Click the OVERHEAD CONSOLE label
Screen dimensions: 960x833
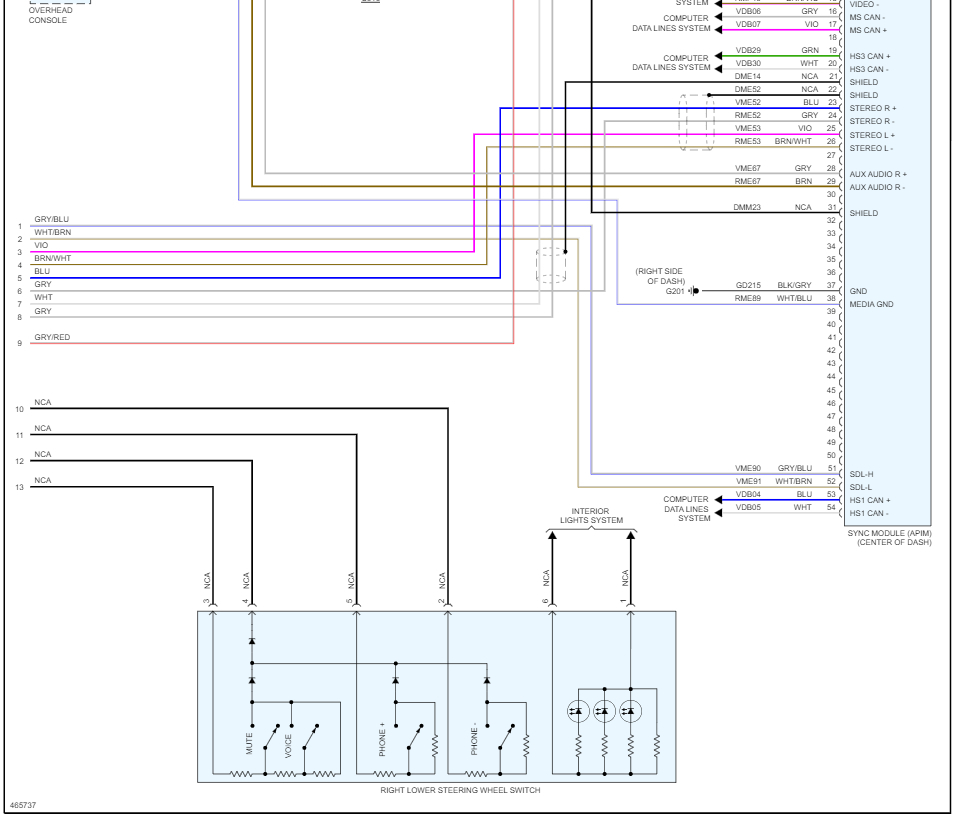50,15
